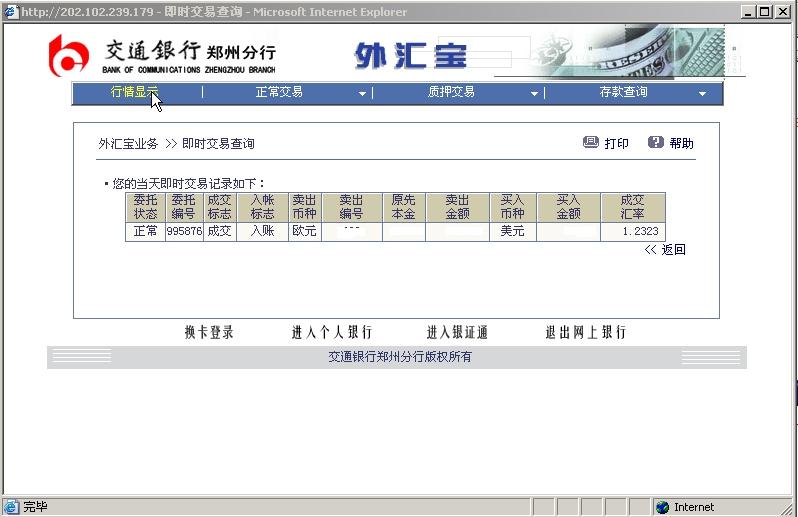The width and height of the screenshot is (798, 517).
Task: Click the 买入币种 column header
Action: coord(512,207)
